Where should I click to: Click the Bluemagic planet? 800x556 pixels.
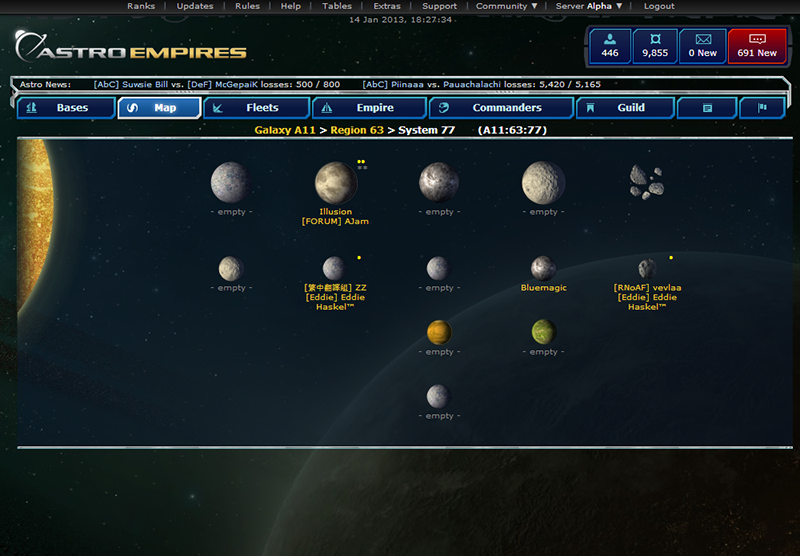543,268
